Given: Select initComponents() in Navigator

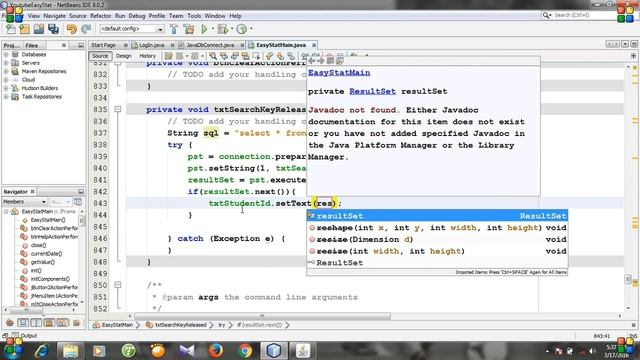Looking at the screenshot, I should point(50,279).
